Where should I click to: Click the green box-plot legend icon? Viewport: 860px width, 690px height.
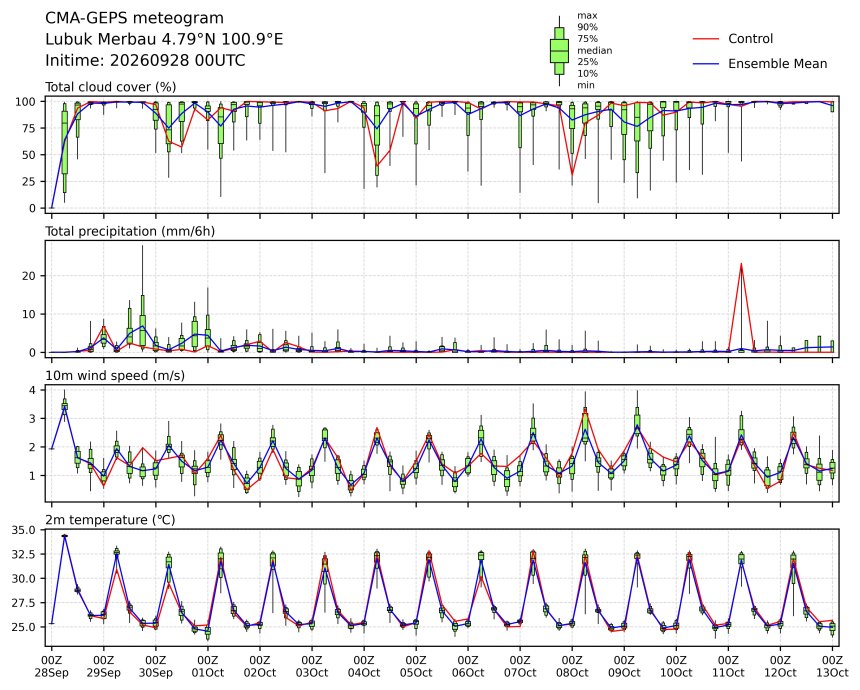pyautogui.click(x=559, y=50)
